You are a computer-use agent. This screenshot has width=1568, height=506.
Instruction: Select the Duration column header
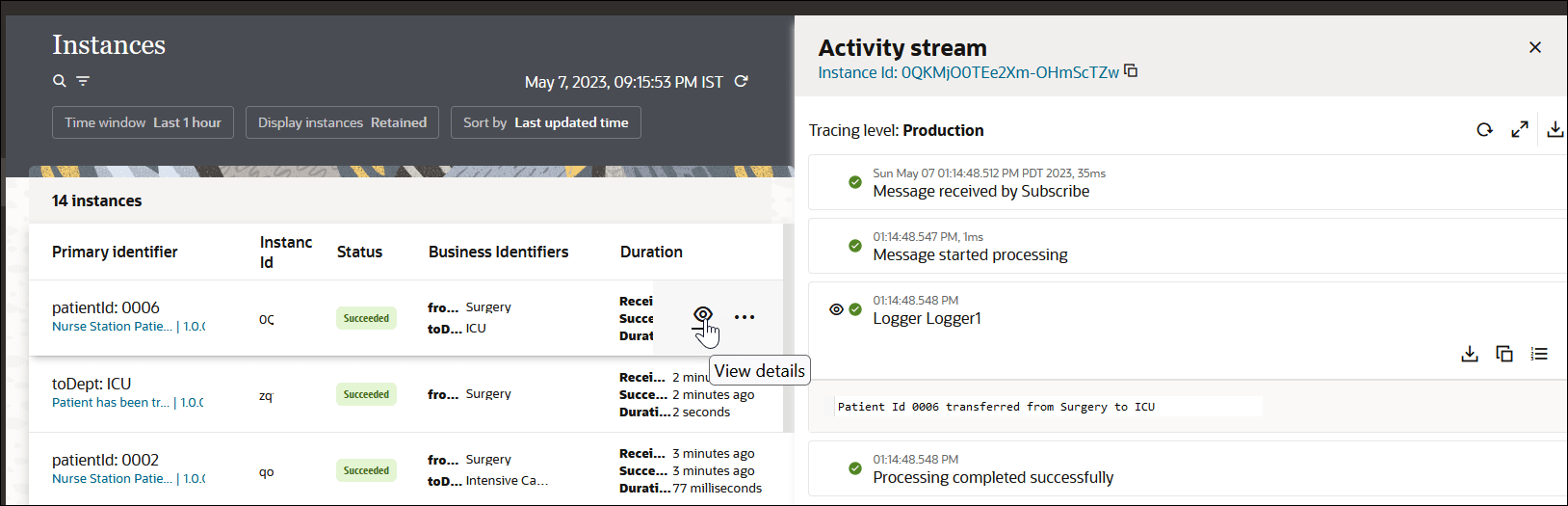[x=651, y=252]
